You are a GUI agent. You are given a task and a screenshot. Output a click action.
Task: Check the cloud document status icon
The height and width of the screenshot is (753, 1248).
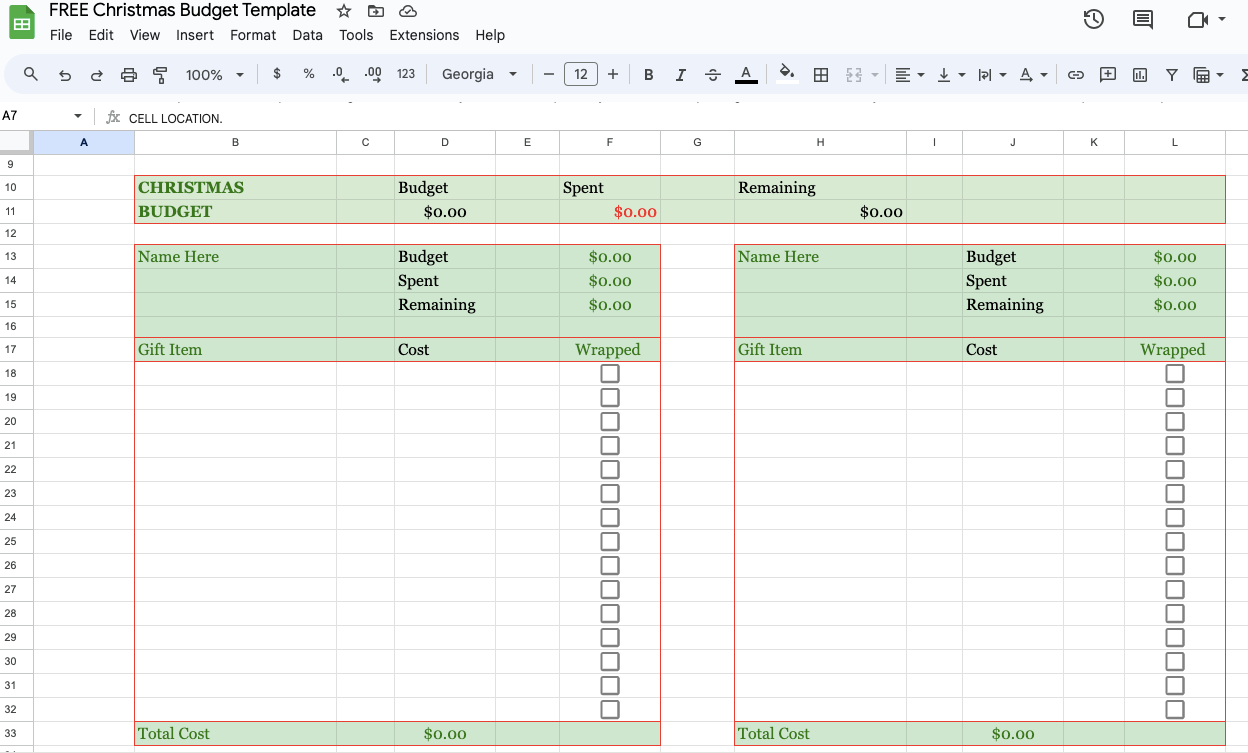pyautogui.click(x=407, y=11)
